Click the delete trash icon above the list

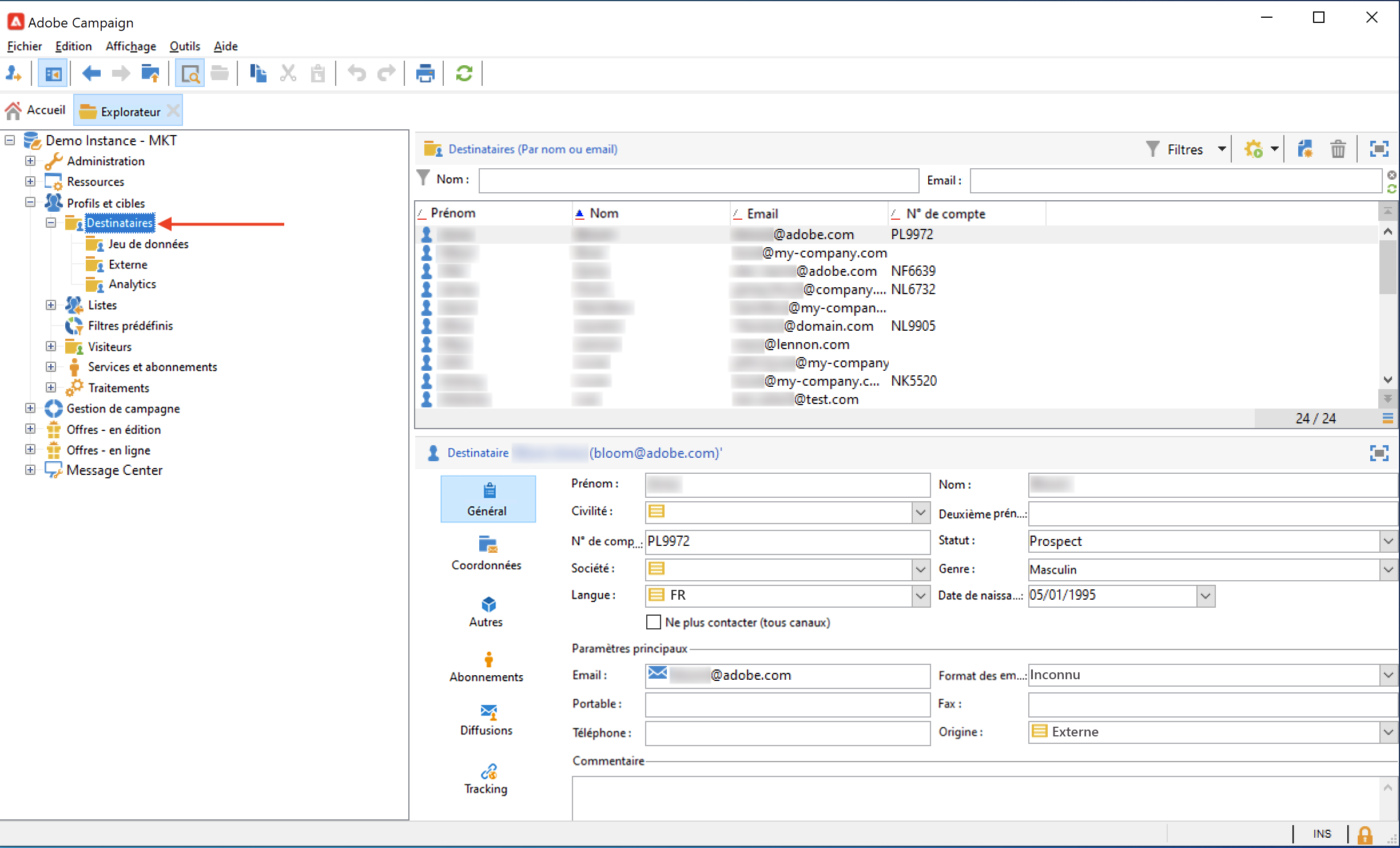tap(1338, 149)
